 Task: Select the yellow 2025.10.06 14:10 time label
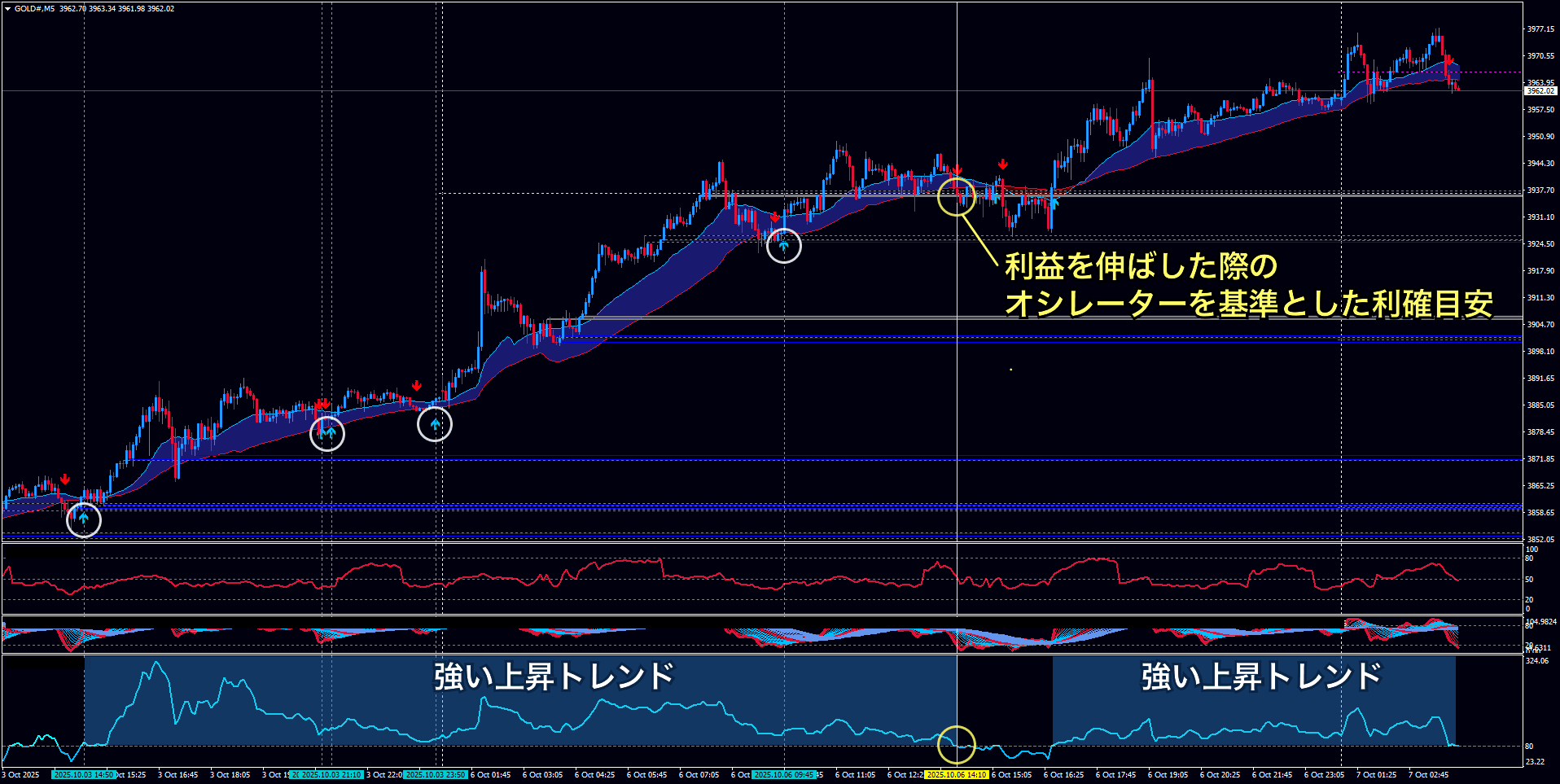[x=957, y=775]
